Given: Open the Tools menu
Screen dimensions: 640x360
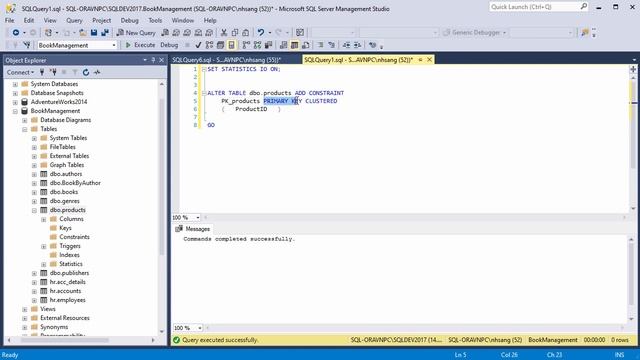Looking at the screenshot, I should (155, 20).
